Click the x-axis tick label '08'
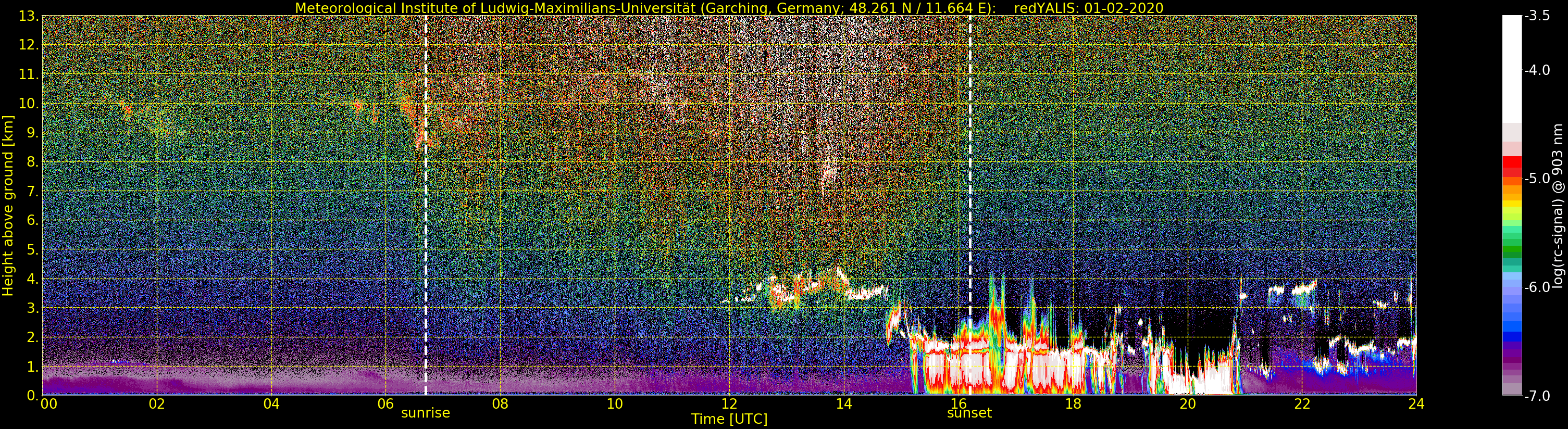 pyautogui.click(x=500, y=404)
